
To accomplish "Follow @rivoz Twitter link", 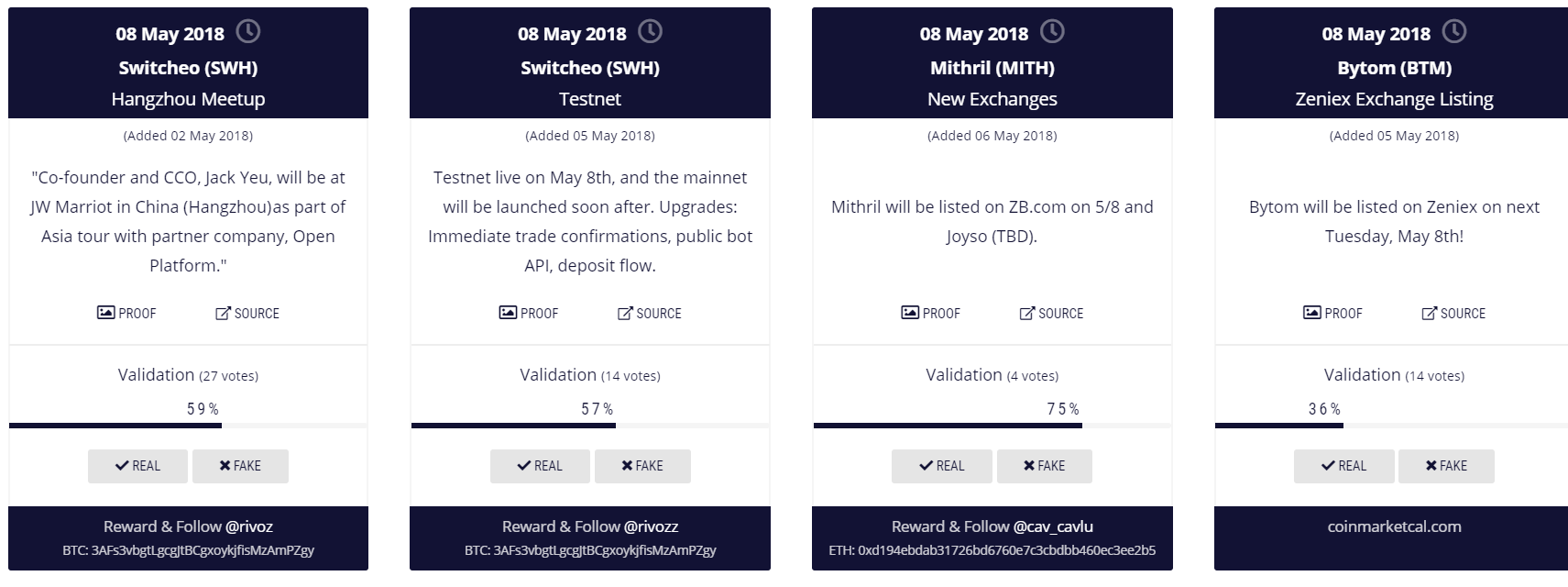I will click(249, 526).
